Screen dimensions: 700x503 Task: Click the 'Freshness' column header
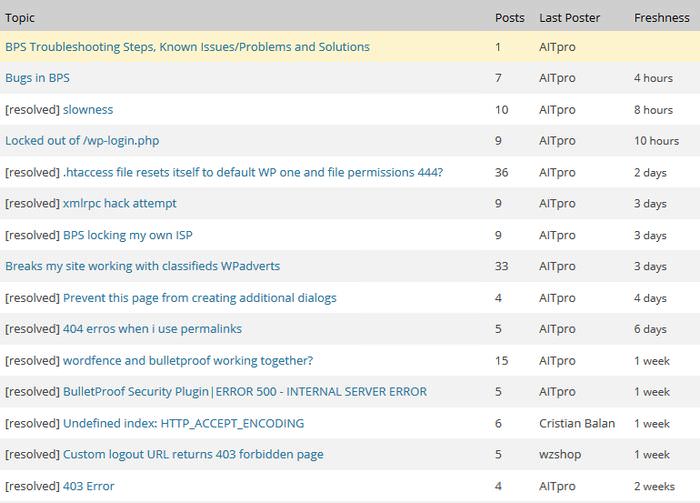pyautogui.click(x=662, y=18)
